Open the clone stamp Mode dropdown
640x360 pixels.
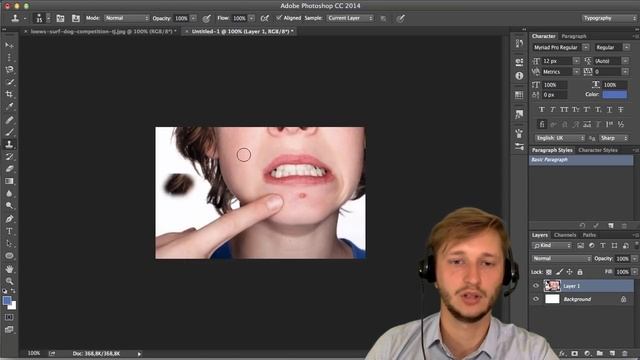[x=127, y=18]
